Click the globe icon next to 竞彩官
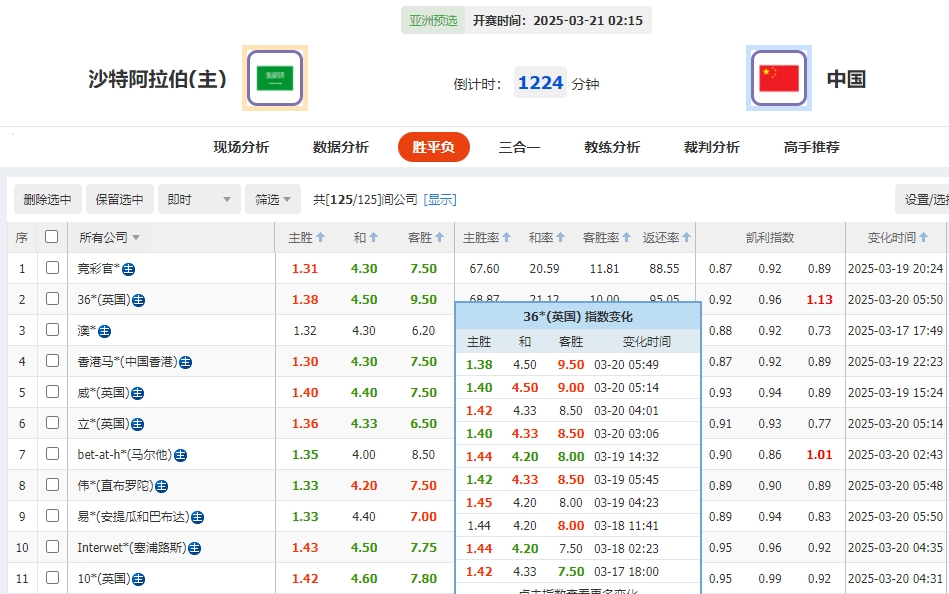This screenshot has height=594, width=949. click(x=128, y=269)
